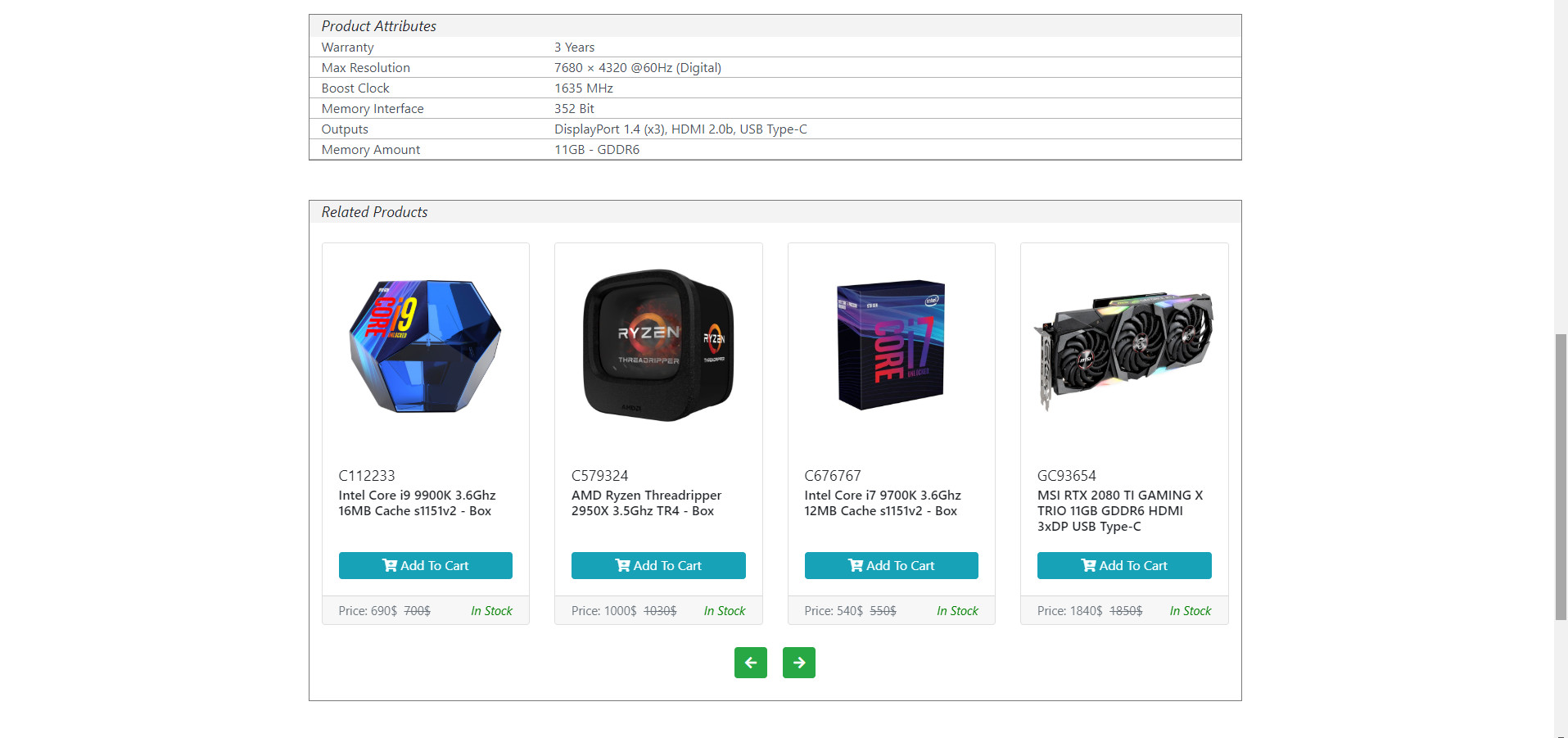Go to previous related products with left arrow
Image resolution: width=1568 pixels, height=738 pixels.
750,663
